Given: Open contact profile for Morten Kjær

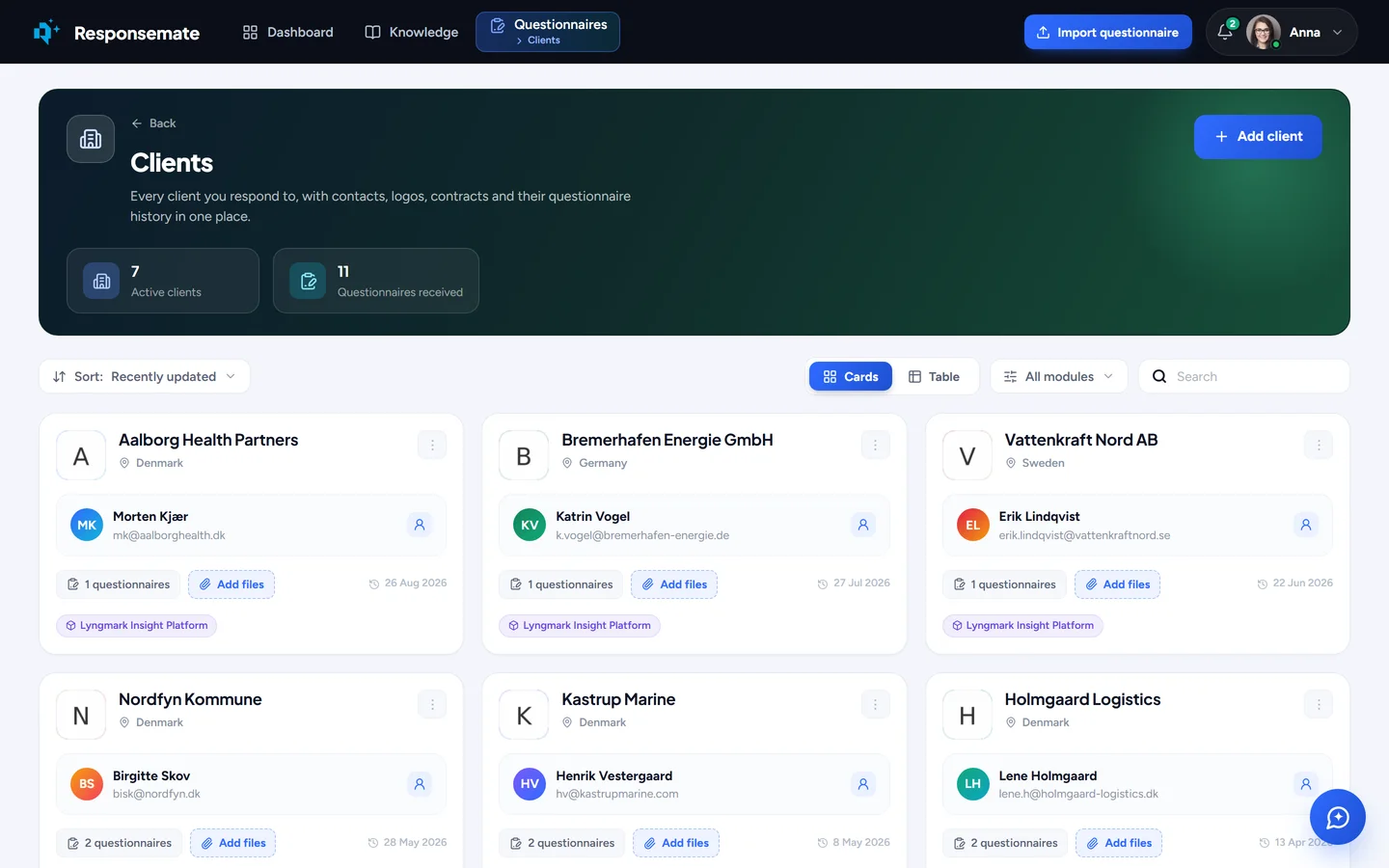Looking at the screenshot, I should [x=420, y=526].
